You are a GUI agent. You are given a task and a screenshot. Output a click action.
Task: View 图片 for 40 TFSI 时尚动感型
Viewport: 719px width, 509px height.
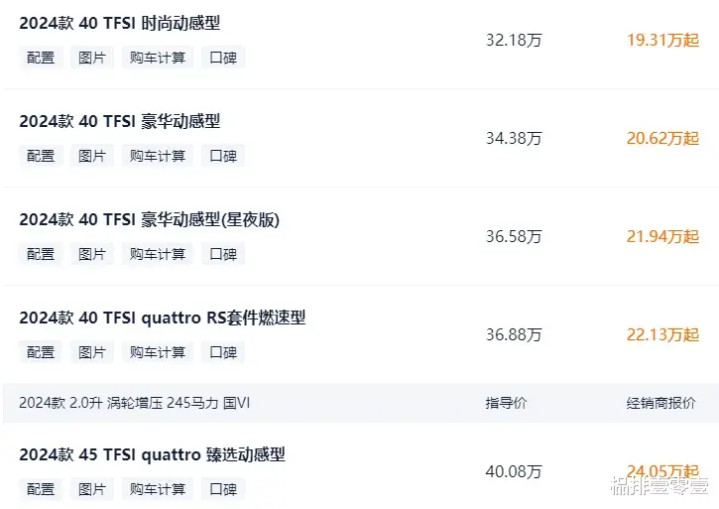click(92, 57)
